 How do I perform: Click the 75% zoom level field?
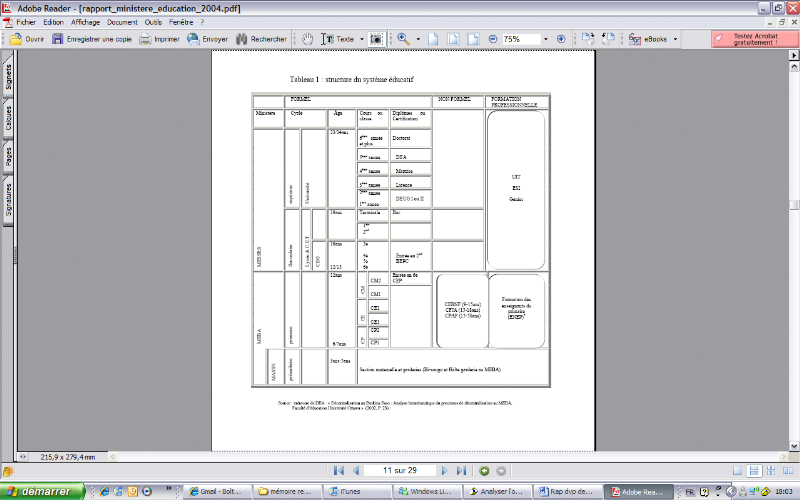coord(520,39)
